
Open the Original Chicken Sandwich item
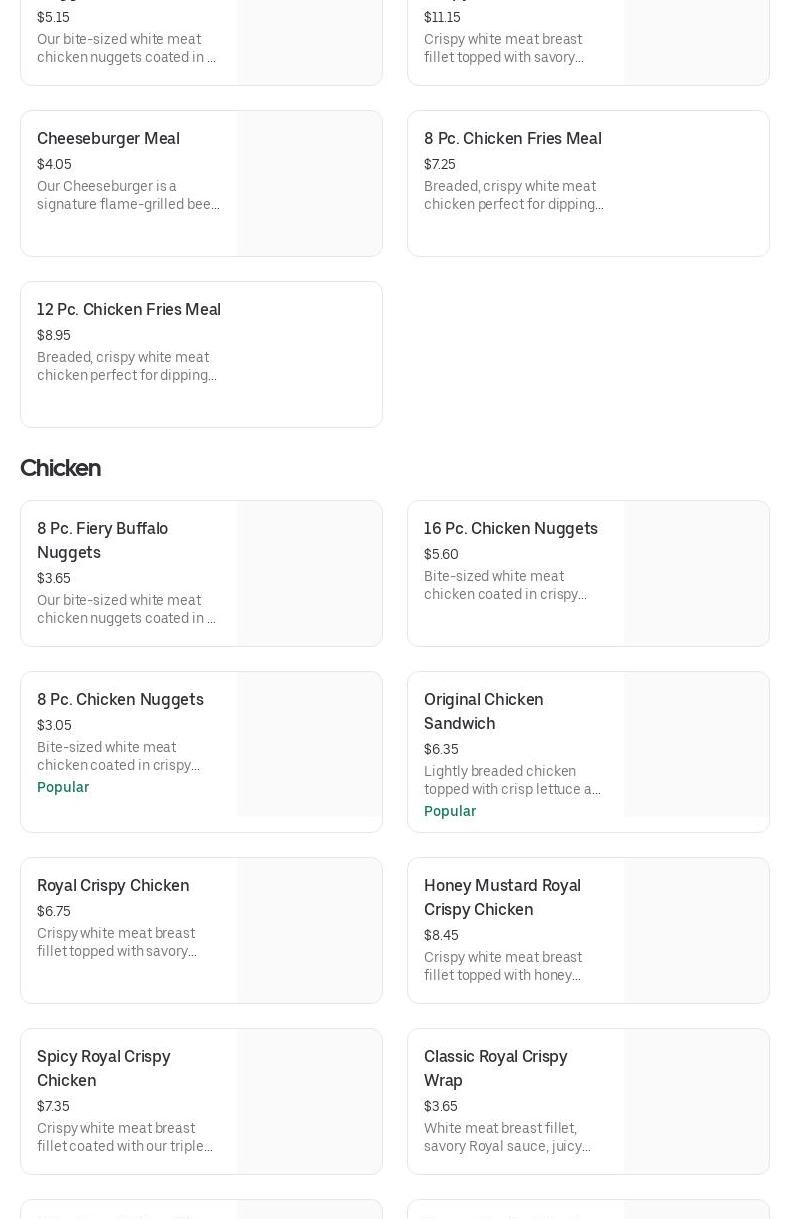(483, 711)
